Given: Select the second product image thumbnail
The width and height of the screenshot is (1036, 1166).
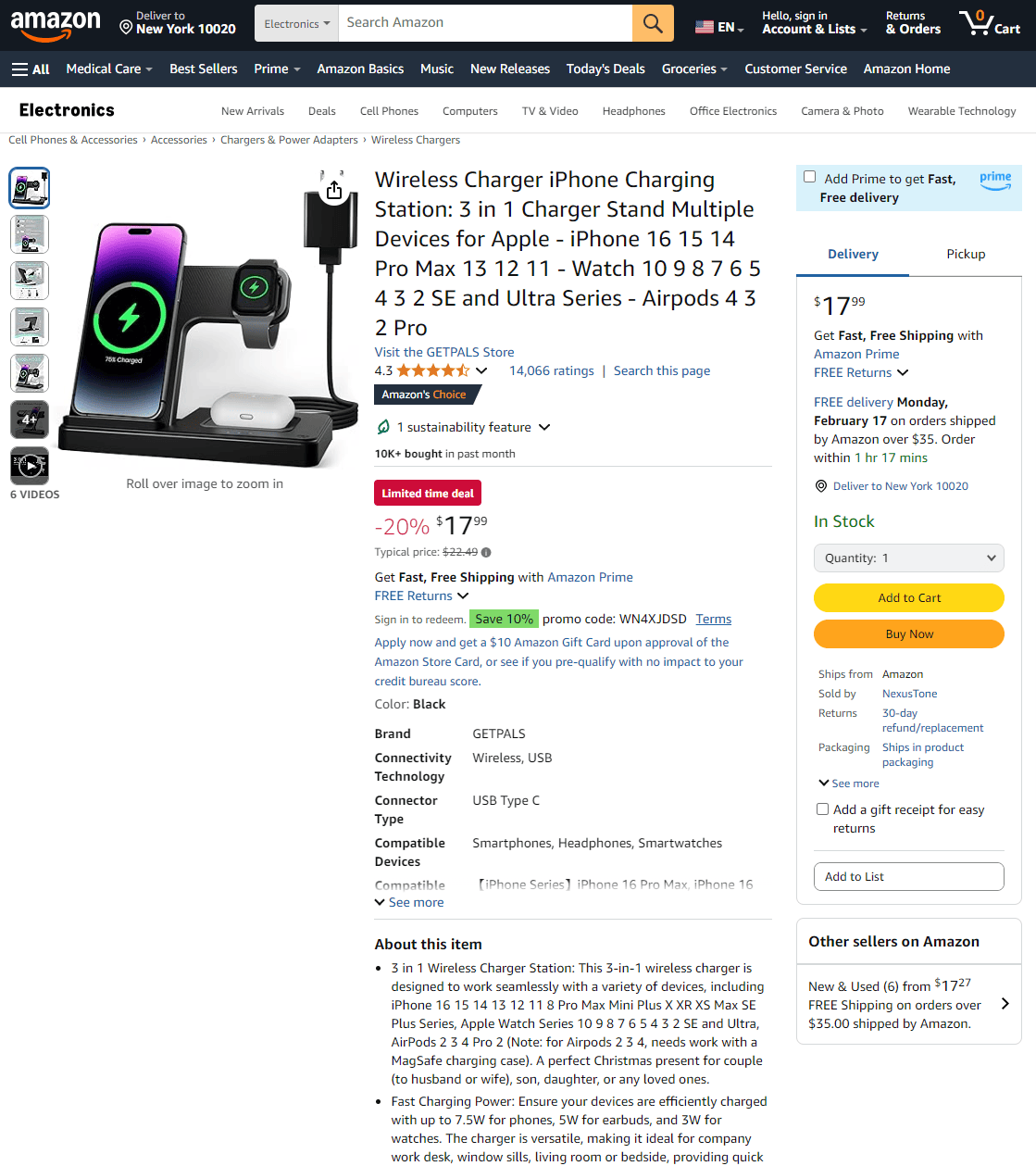Looking at the screenshot, I should coord(30,234).
